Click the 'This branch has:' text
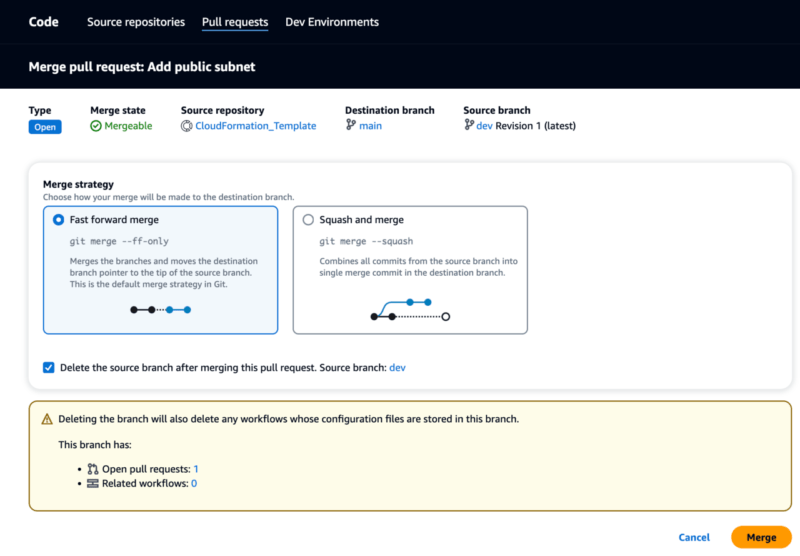Image resolution: width=800 pixels, height=556 pixels. point(95,445)
